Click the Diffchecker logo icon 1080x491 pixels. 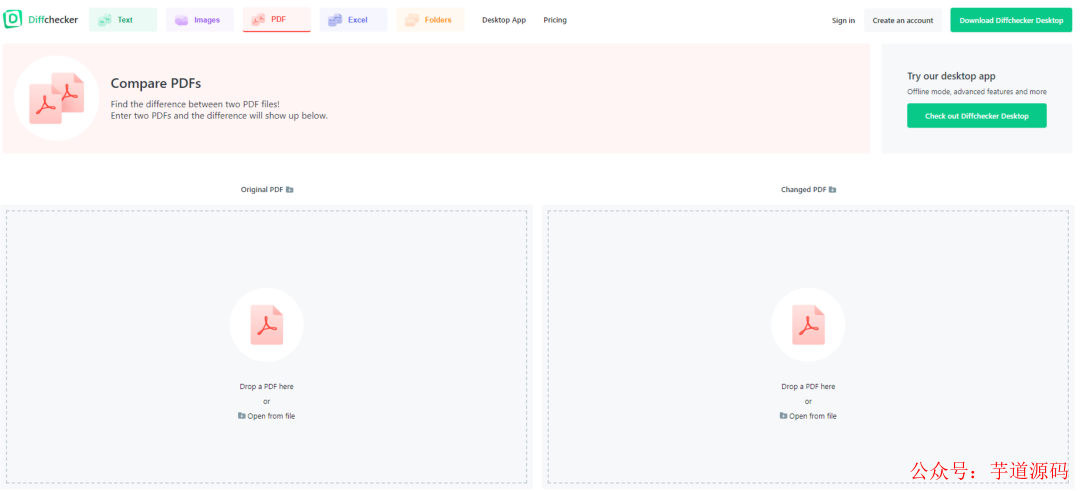point(13,19)
